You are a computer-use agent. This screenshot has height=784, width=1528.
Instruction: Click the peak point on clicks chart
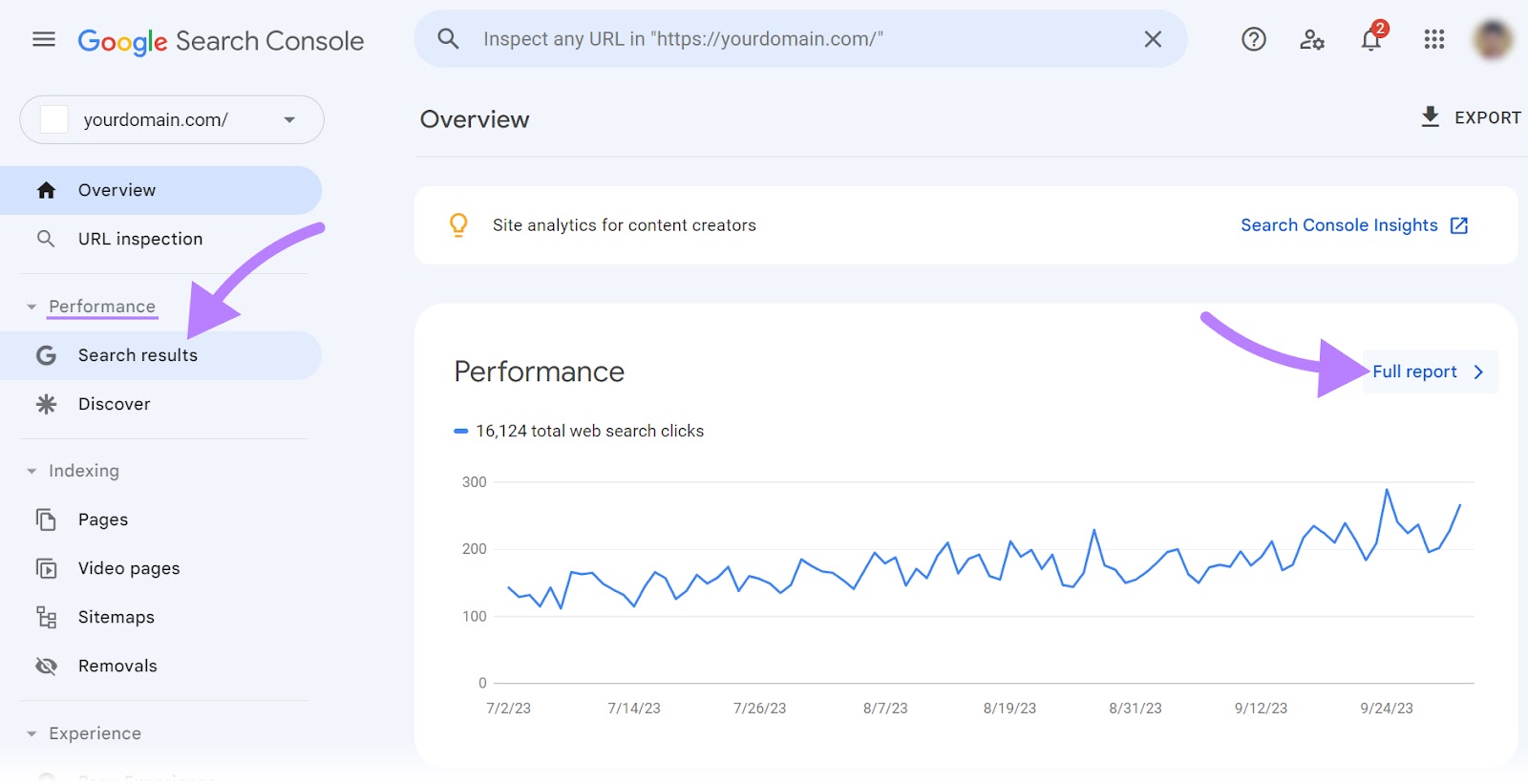click(x=1387, y=490)
